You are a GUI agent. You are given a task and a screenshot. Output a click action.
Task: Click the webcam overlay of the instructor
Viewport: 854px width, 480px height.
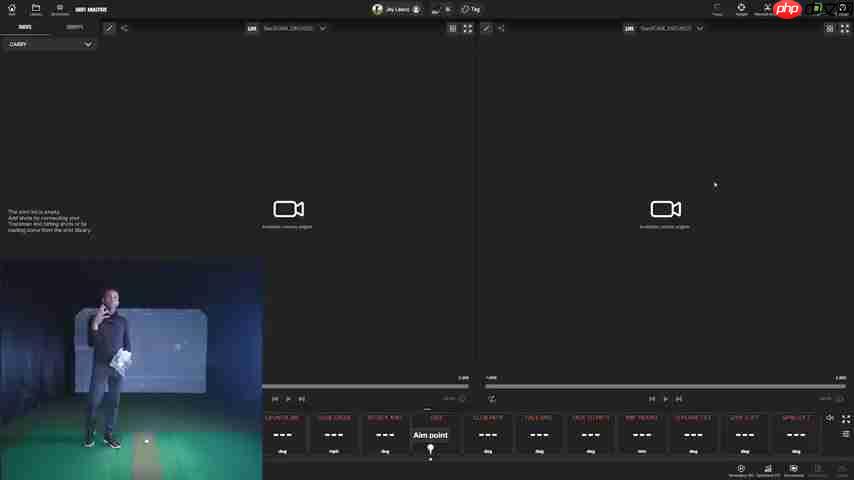(131, 368)
